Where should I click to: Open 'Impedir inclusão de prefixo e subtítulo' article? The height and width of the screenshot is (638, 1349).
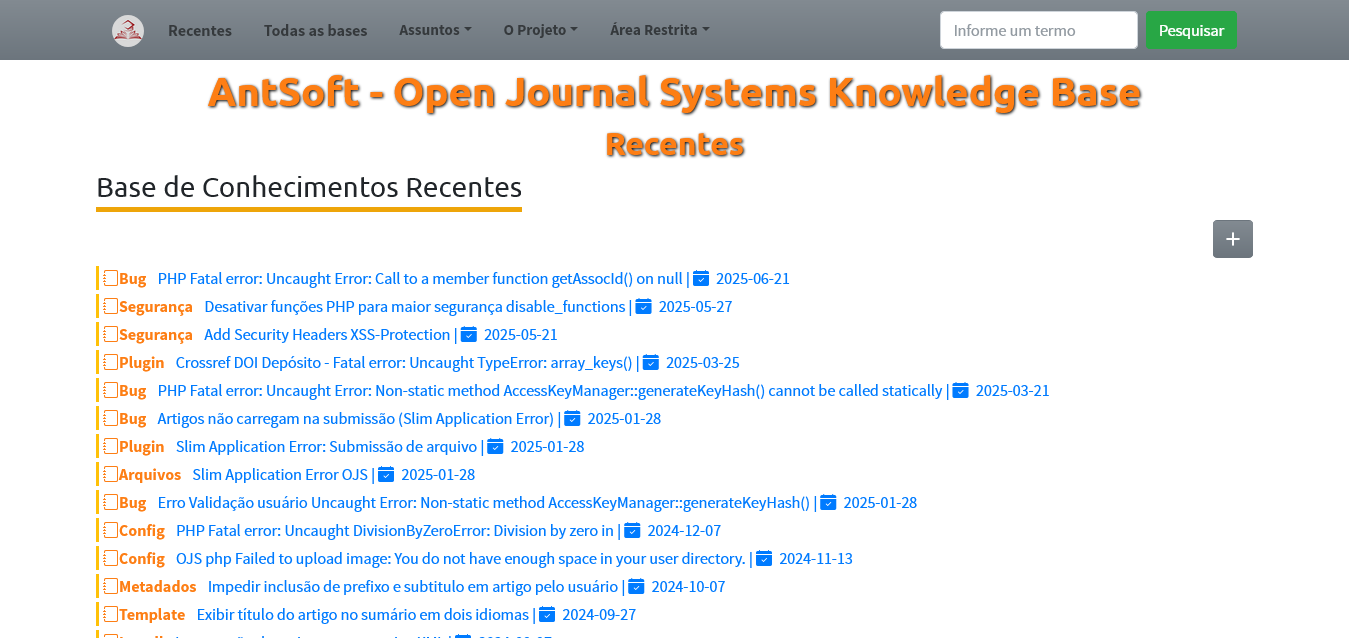413,586
